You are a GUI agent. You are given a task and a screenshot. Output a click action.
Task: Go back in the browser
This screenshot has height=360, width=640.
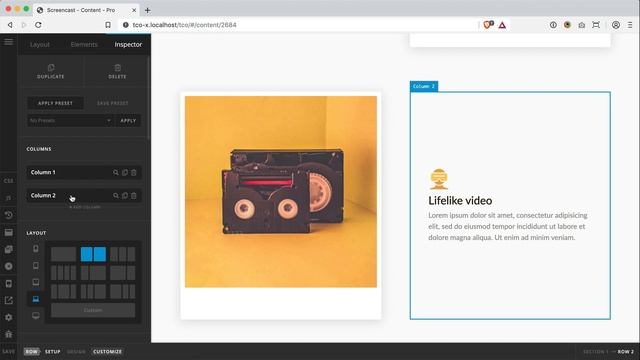tap(10, 25)
